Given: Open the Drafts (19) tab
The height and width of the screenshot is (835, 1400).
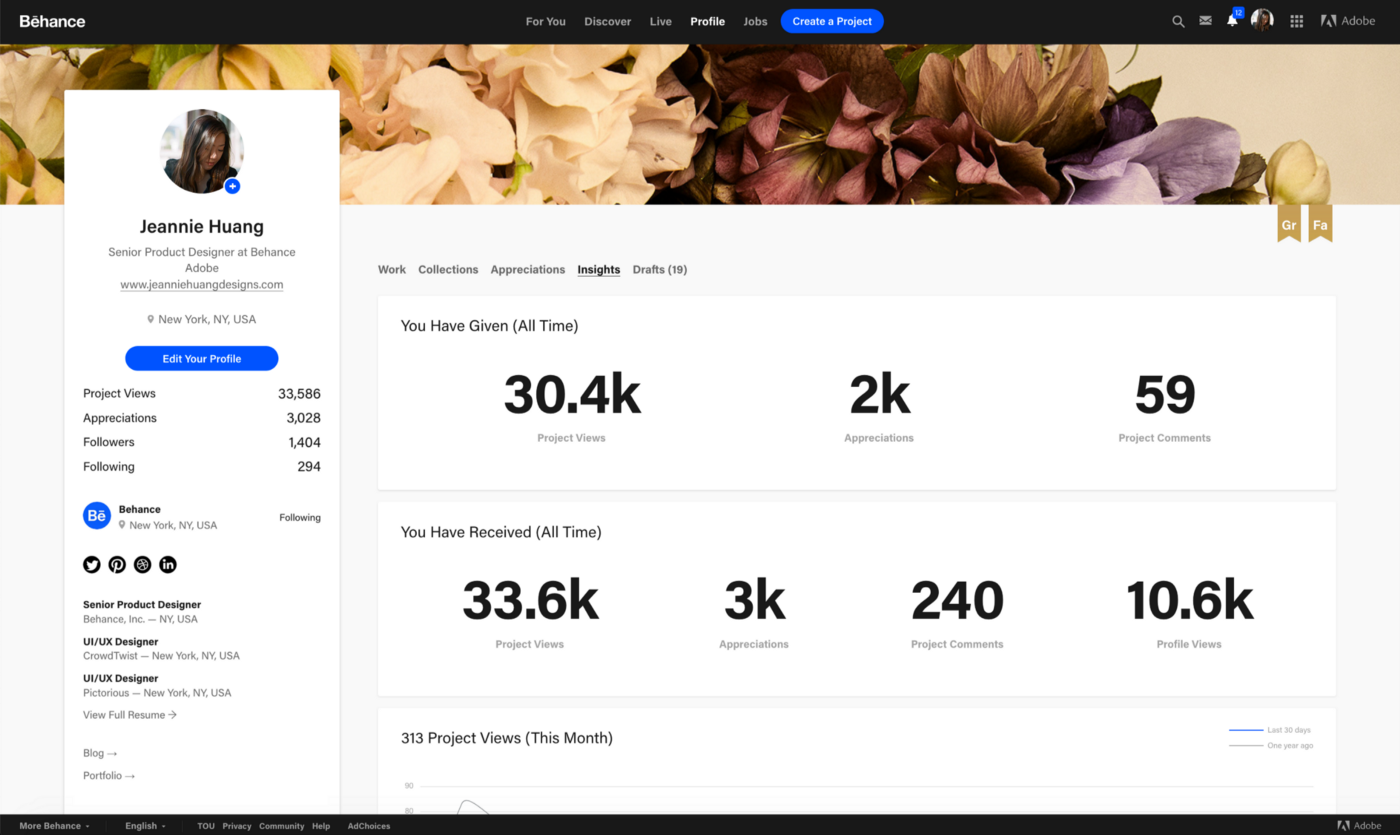Looking at the screenshot, I should point(659,270).
